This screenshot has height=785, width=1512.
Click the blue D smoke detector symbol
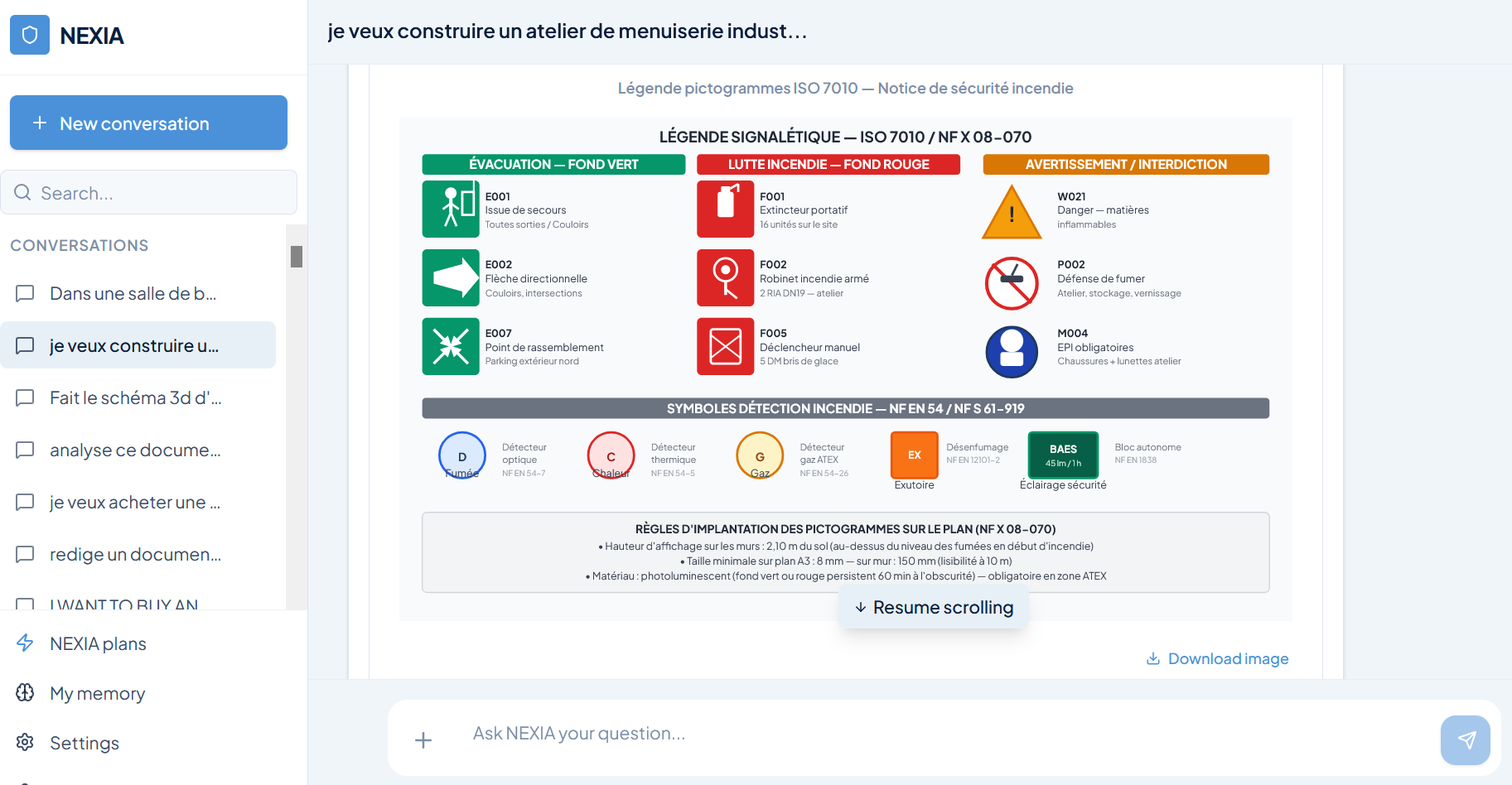(x=462, y=455)
